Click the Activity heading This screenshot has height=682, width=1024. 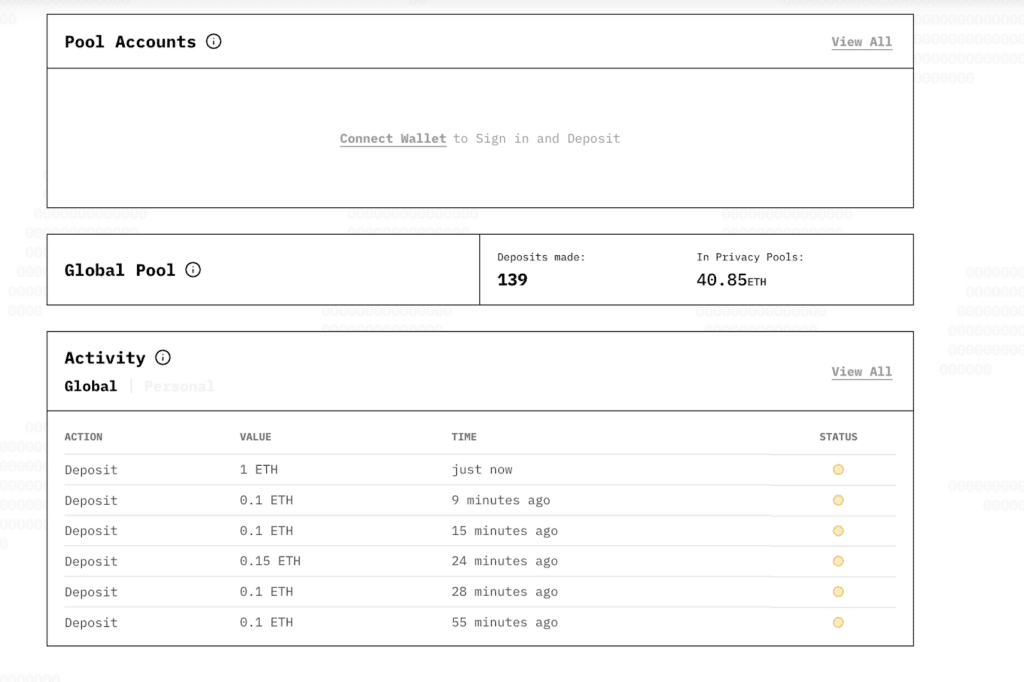(104, 358)
